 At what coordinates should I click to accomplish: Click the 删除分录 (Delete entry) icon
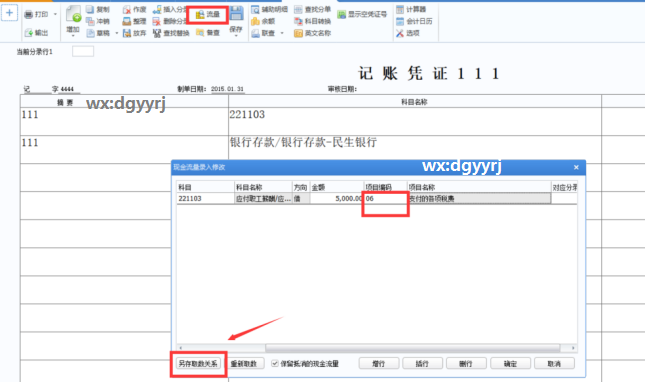coord(157,21)
